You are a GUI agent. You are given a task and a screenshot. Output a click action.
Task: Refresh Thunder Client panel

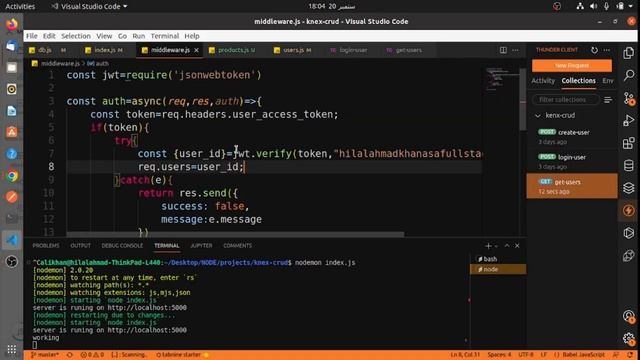(x=594, y=50)
